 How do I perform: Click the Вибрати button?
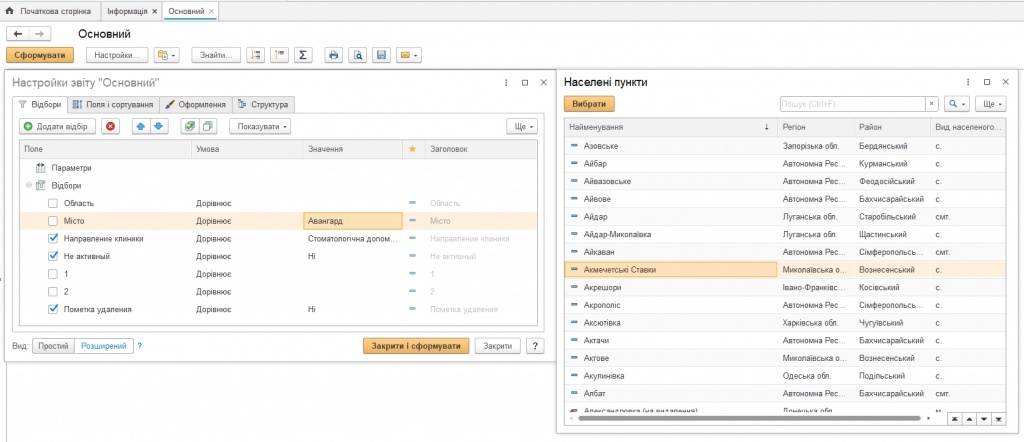coord(589,104)
